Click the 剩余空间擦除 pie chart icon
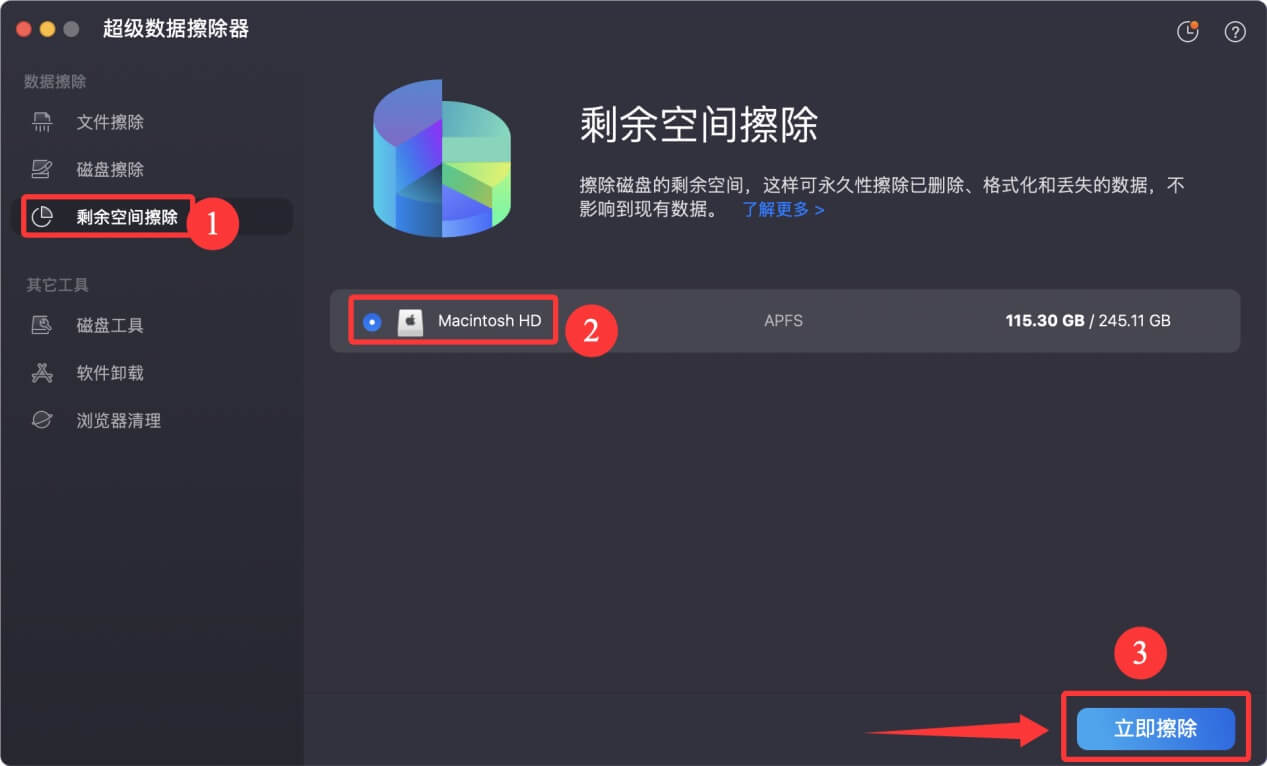The image size is (1267, 766). [40, 216]
